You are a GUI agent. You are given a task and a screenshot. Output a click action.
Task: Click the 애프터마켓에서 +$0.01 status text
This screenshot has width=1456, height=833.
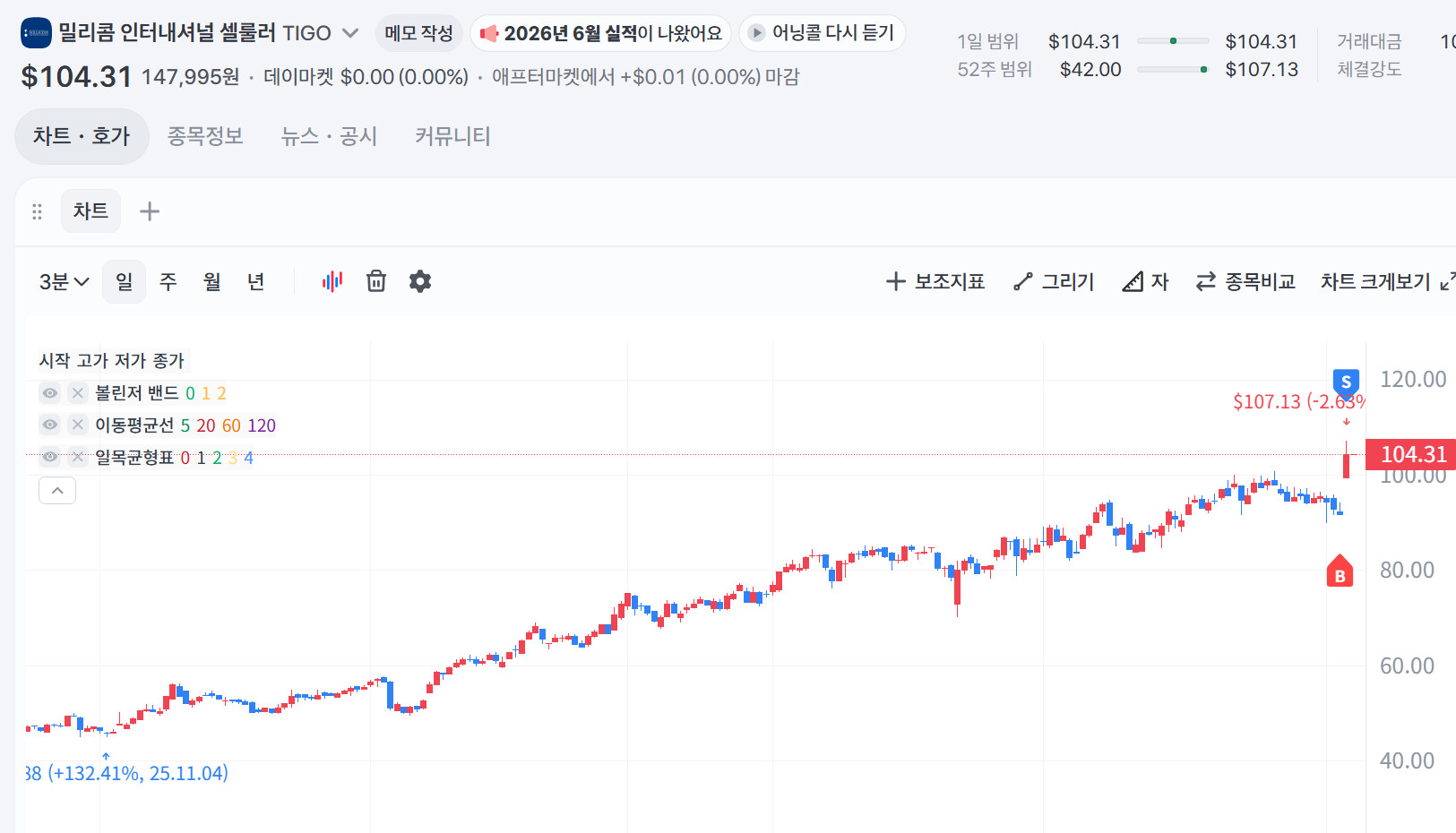[646, 77]
